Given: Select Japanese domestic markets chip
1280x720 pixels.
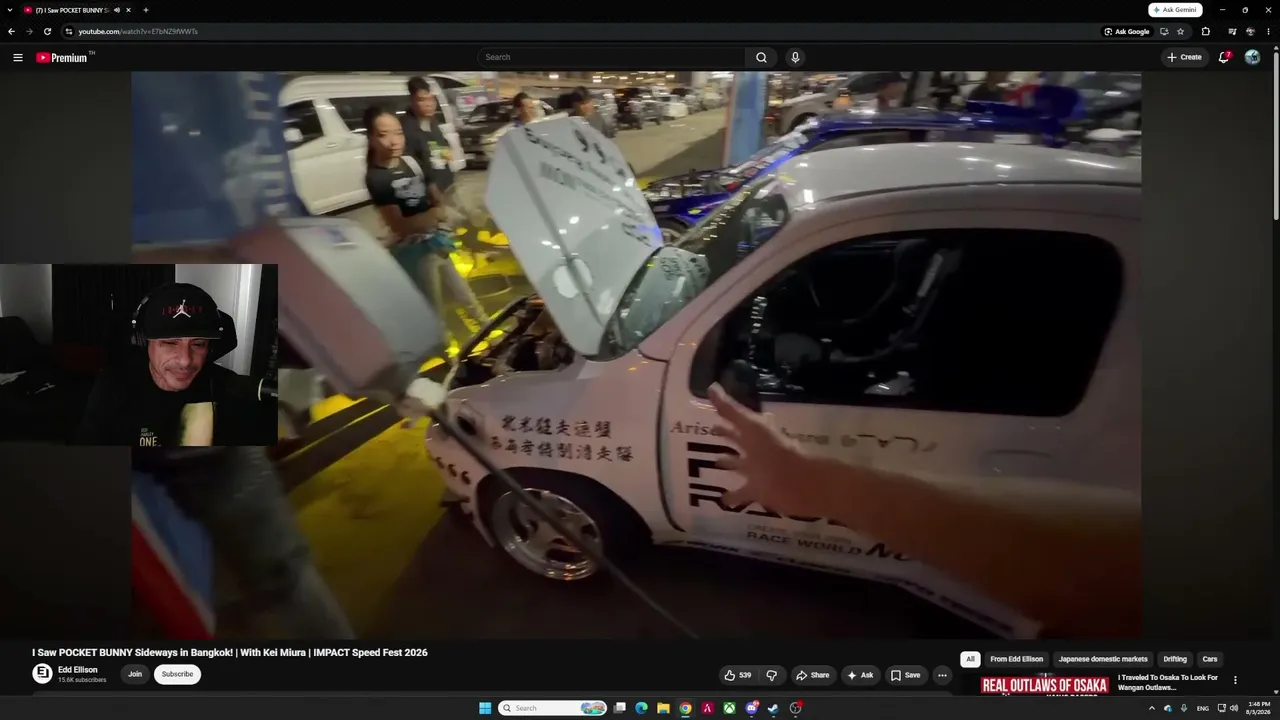Looking at the screenshot, I should 1103,659.
